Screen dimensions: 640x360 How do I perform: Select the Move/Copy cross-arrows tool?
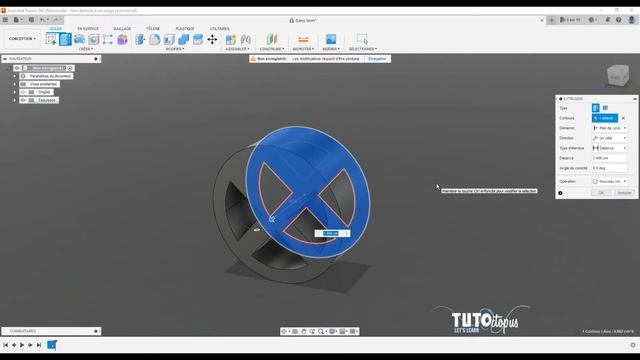coord(212,39)
